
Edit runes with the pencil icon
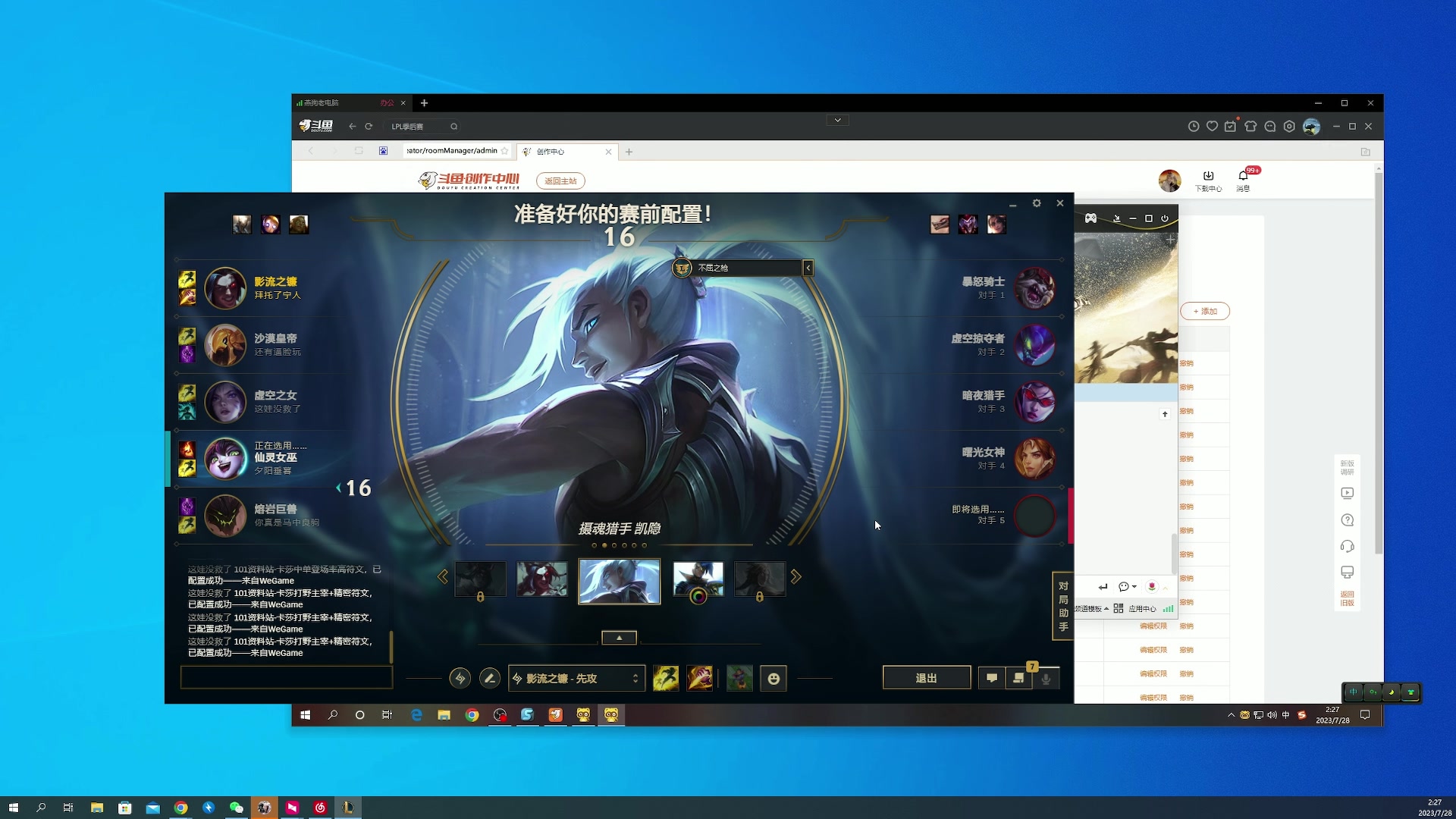(x=490, y=679)
